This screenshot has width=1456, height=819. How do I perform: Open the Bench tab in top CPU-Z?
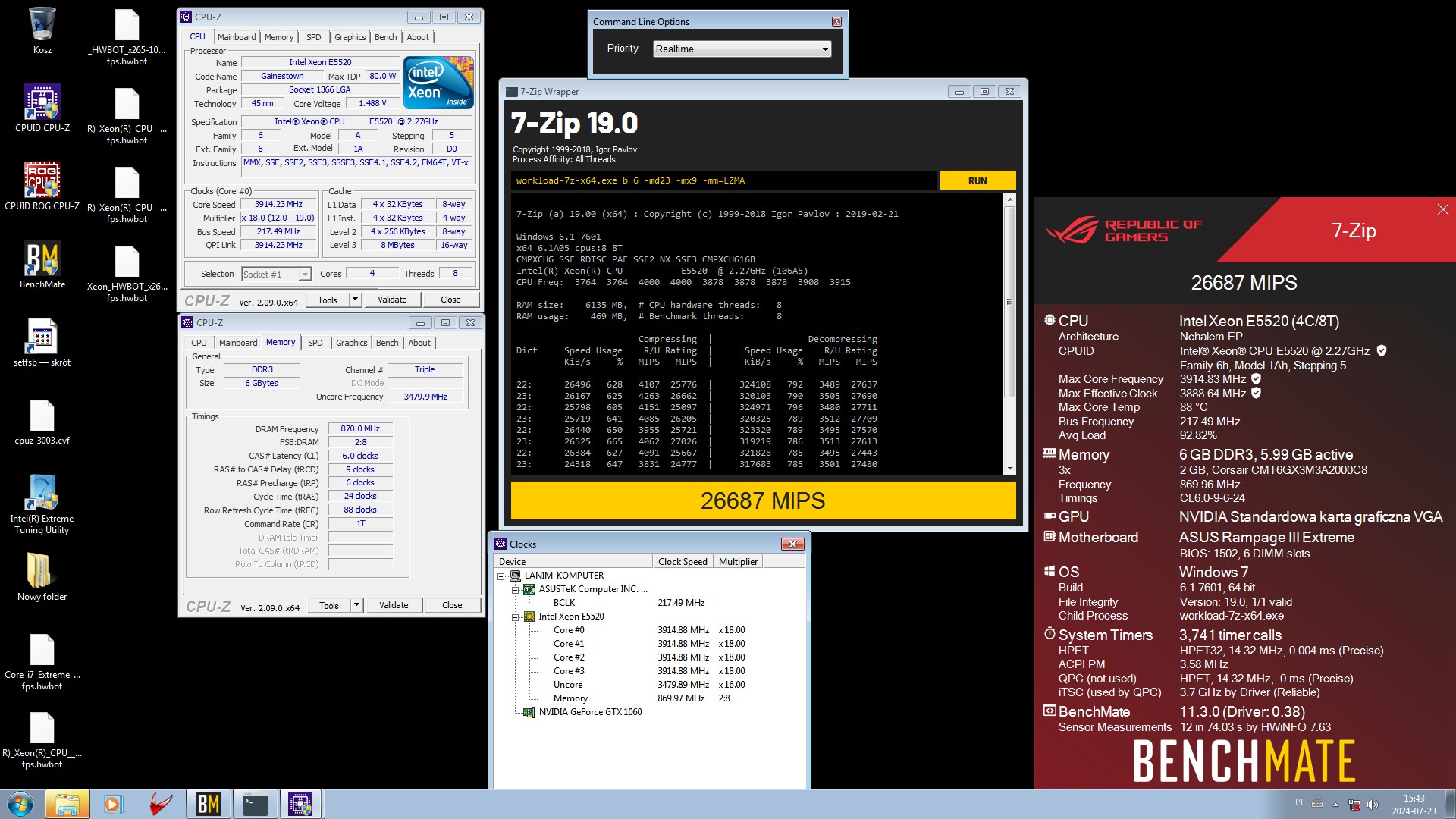[x=385, y=37]
